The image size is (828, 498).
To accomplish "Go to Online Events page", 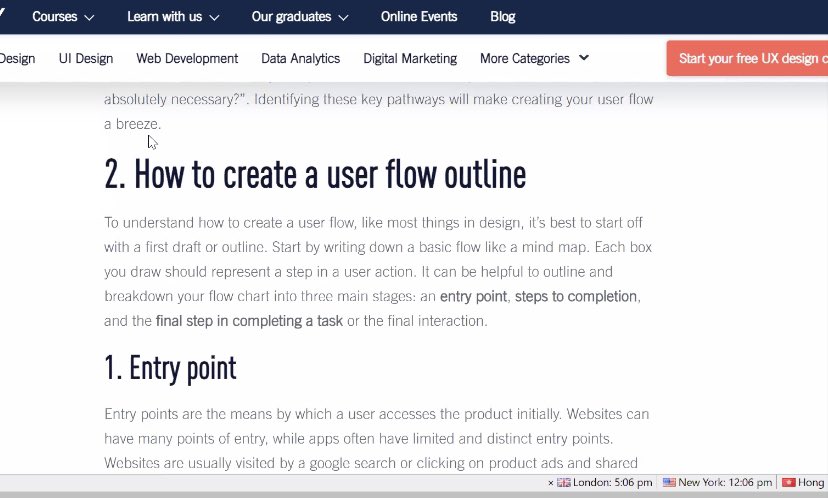I will (x=419, y=17).
